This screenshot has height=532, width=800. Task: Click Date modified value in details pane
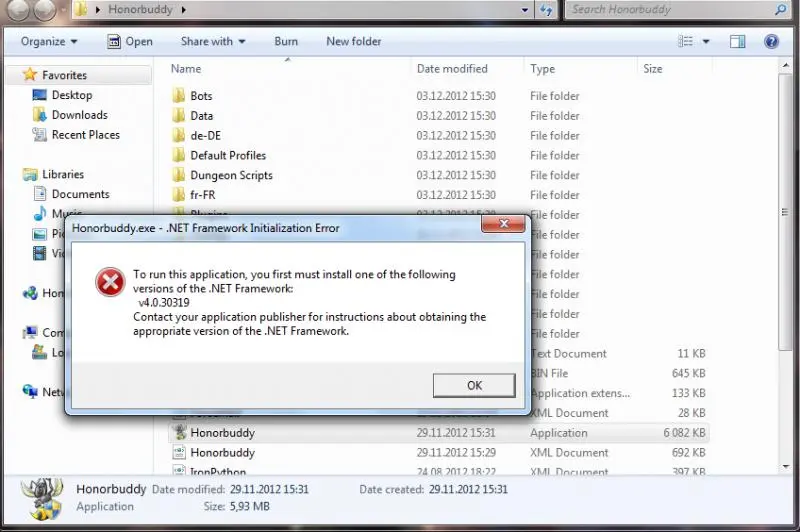tap(269, 489)
